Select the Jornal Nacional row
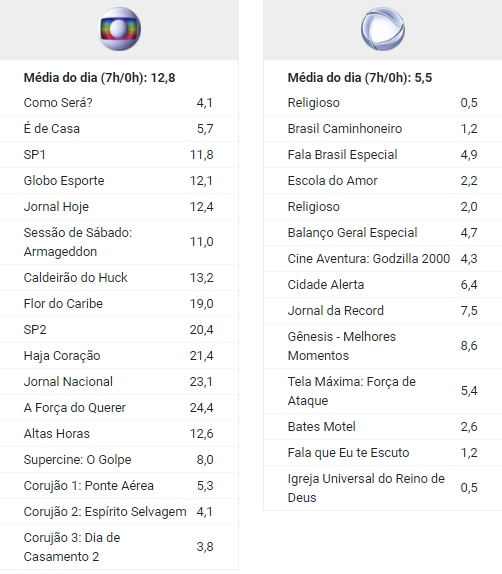 point(119,381)
